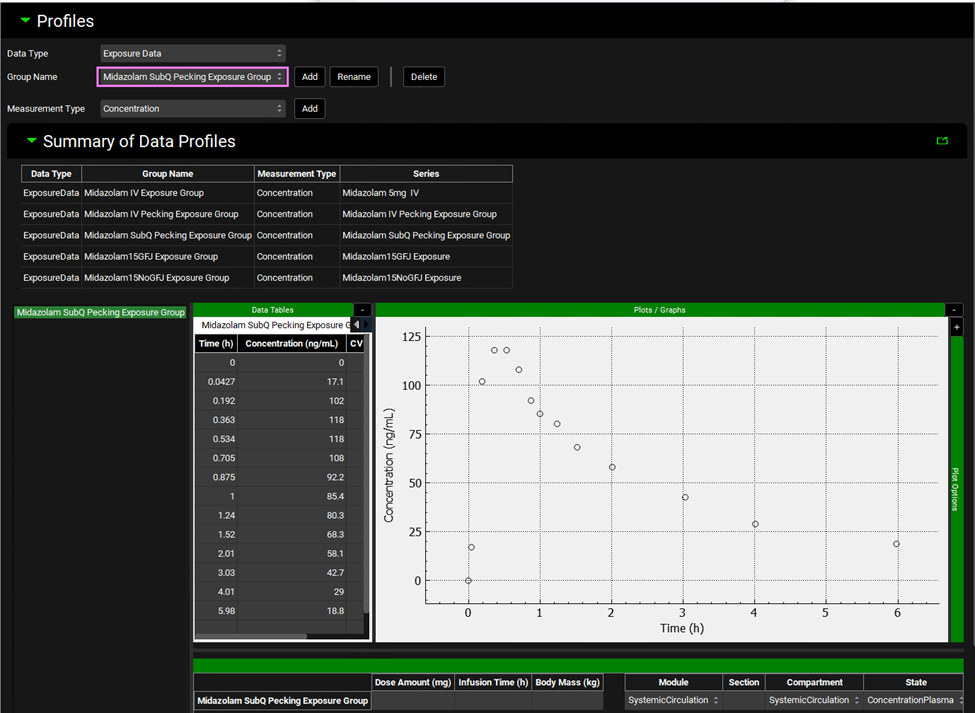This screenshot has height=713, width=975.
Task: Rename the selected exposure group
Action: coord(354,77)
